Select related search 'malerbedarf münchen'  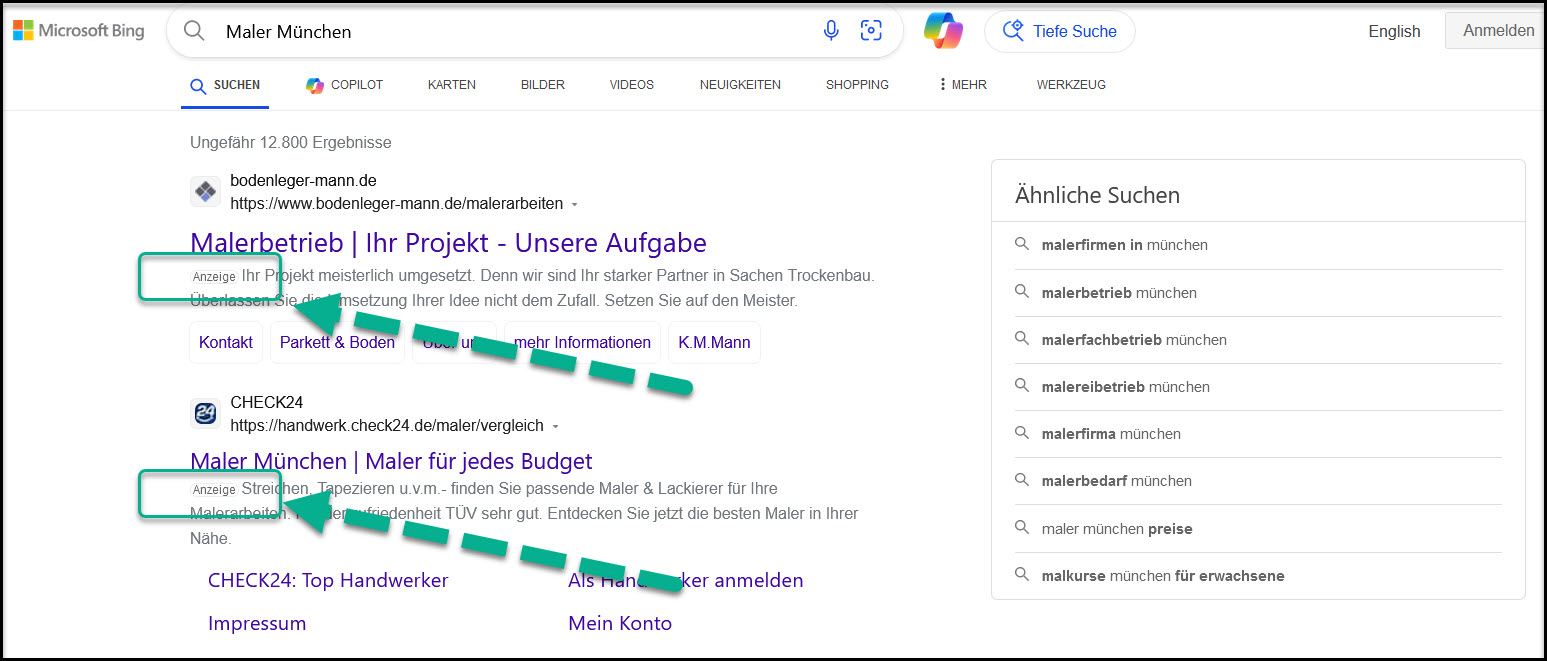(1116, 481)
